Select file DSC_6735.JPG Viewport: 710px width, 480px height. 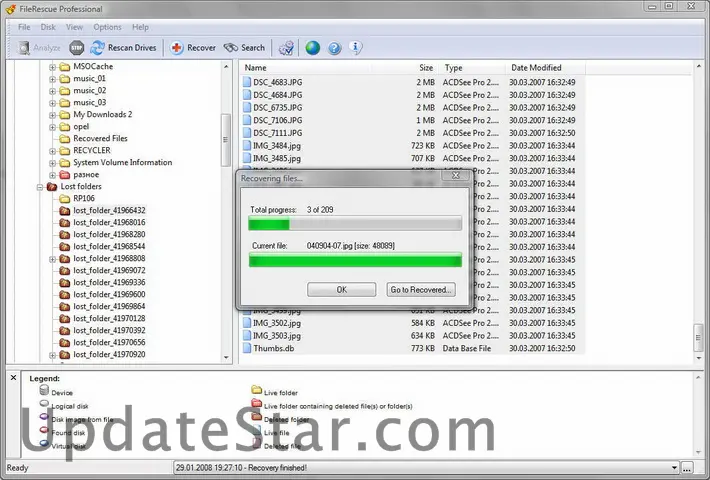click(x=278, y=107)
